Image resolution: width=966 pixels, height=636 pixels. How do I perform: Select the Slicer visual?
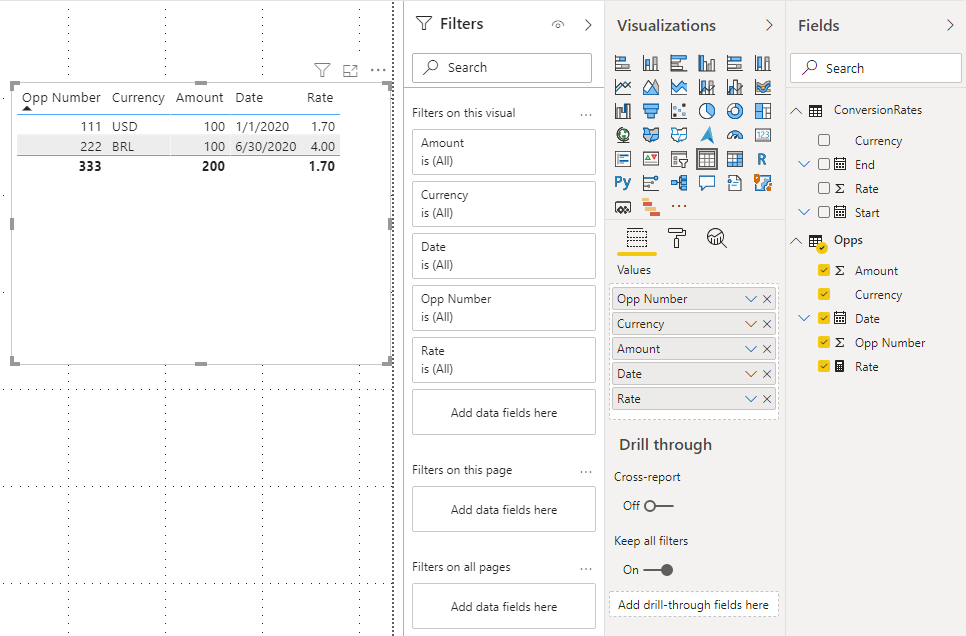click(678, 159)
